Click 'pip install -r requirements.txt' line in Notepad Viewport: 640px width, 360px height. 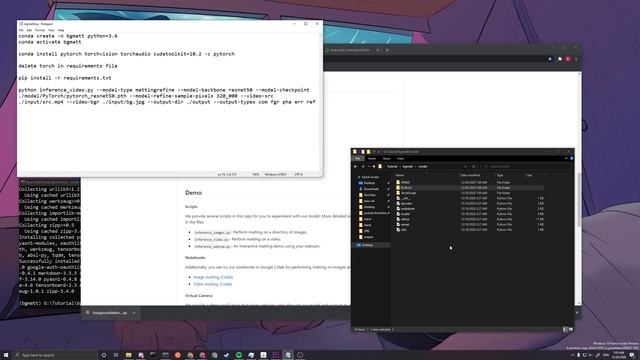pos(65,78)
